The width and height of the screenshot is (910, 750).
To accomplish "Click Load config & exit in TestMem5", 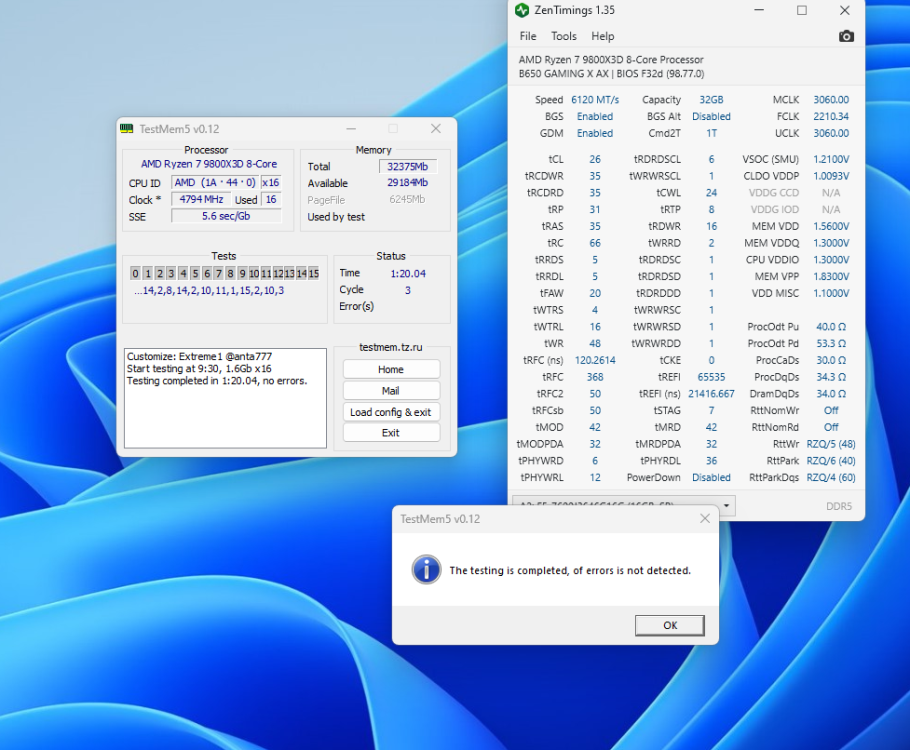I will click(390, 411).
